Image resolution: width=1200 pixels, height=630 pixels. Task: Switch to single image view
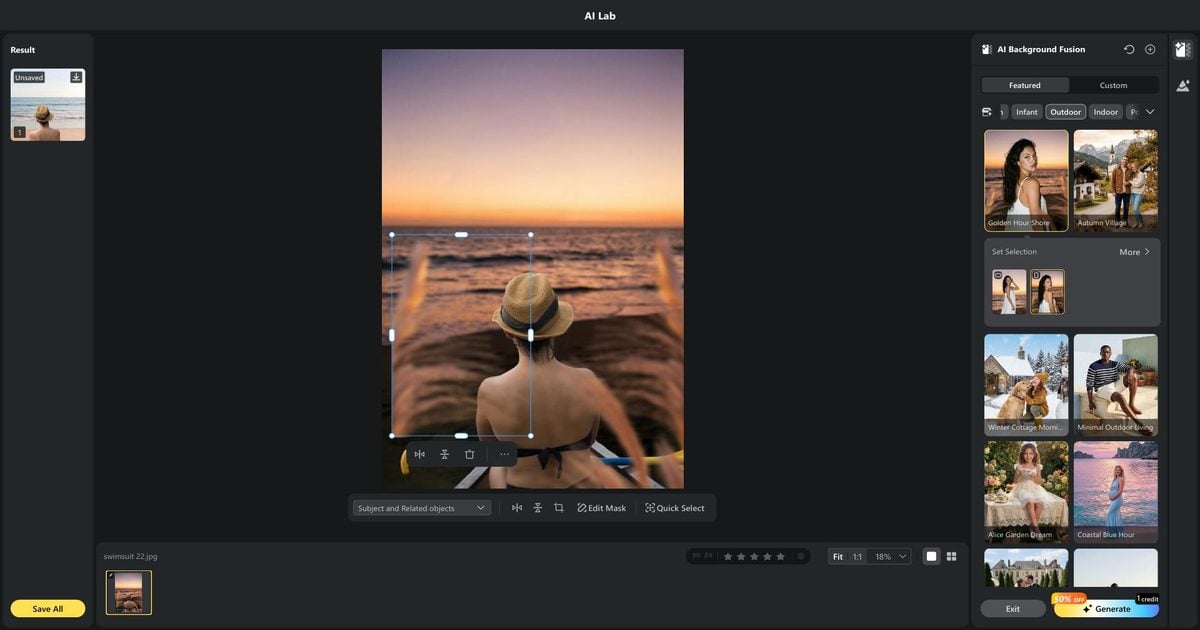(931, 556)
